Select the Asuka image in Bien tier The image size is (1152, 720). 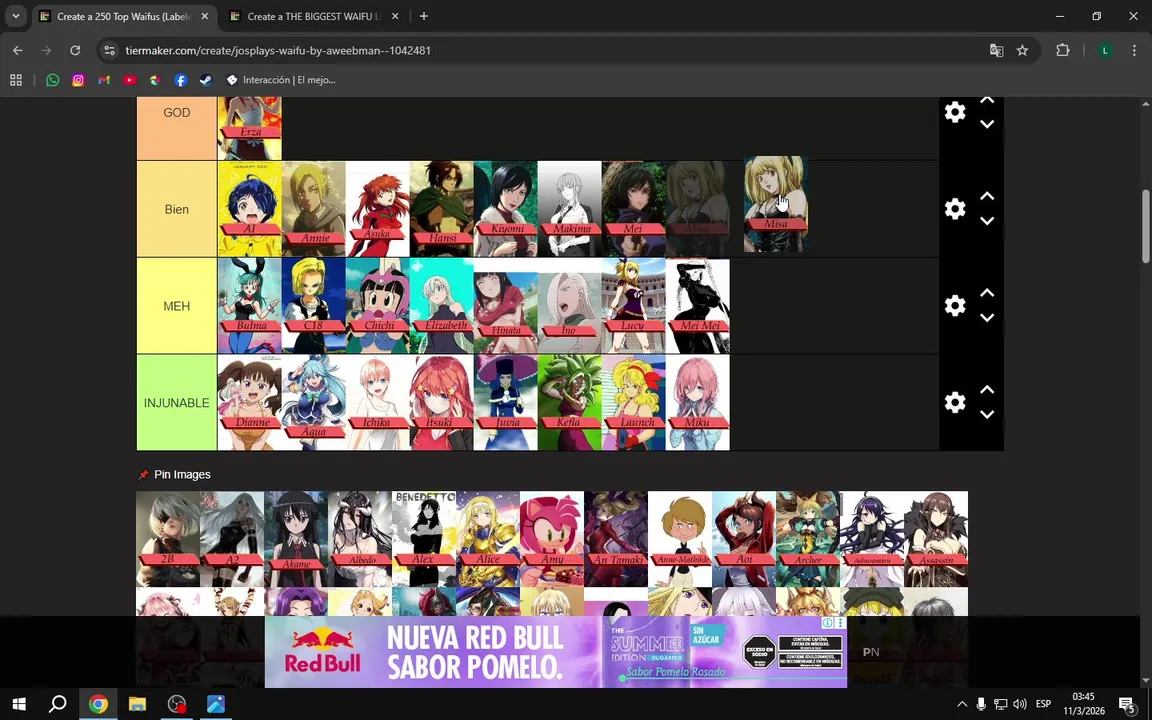click(378, 209)
